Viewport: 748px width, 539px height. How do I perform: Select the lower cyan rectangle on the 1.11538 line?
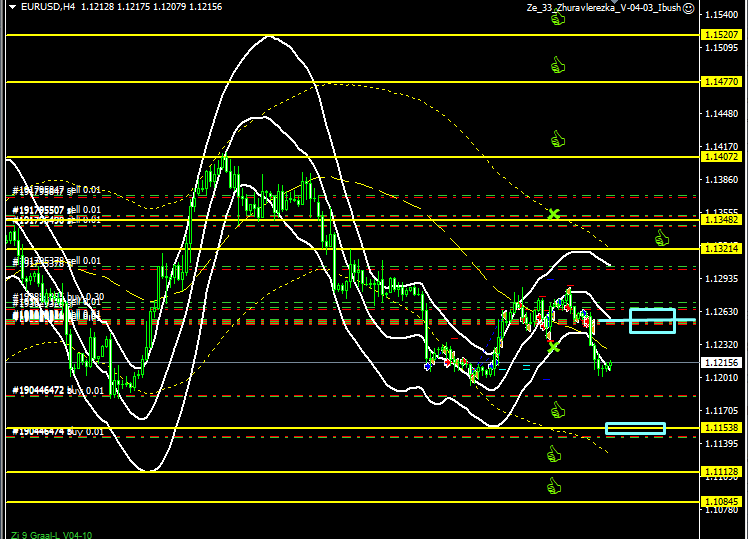635,429
